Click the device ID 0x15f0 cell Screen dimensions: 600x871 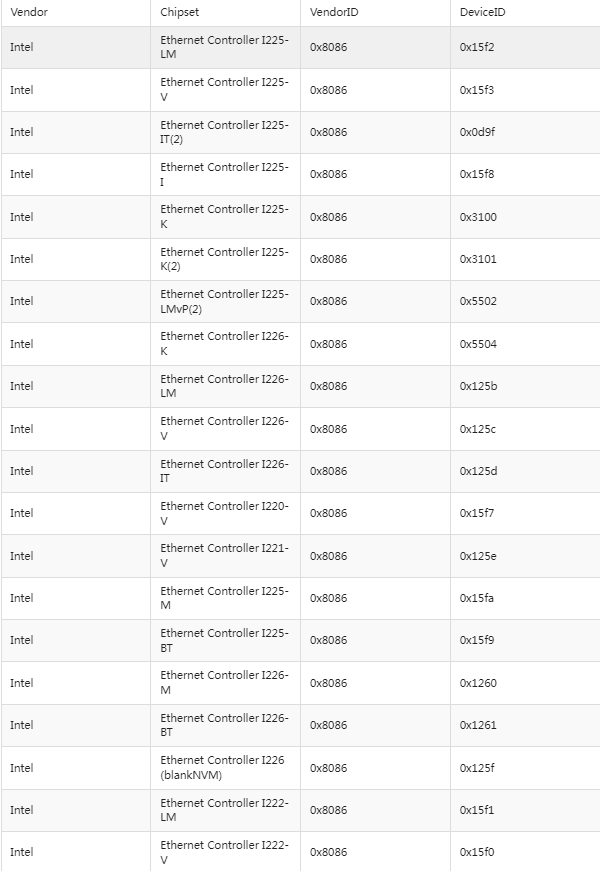coord(477,852)
